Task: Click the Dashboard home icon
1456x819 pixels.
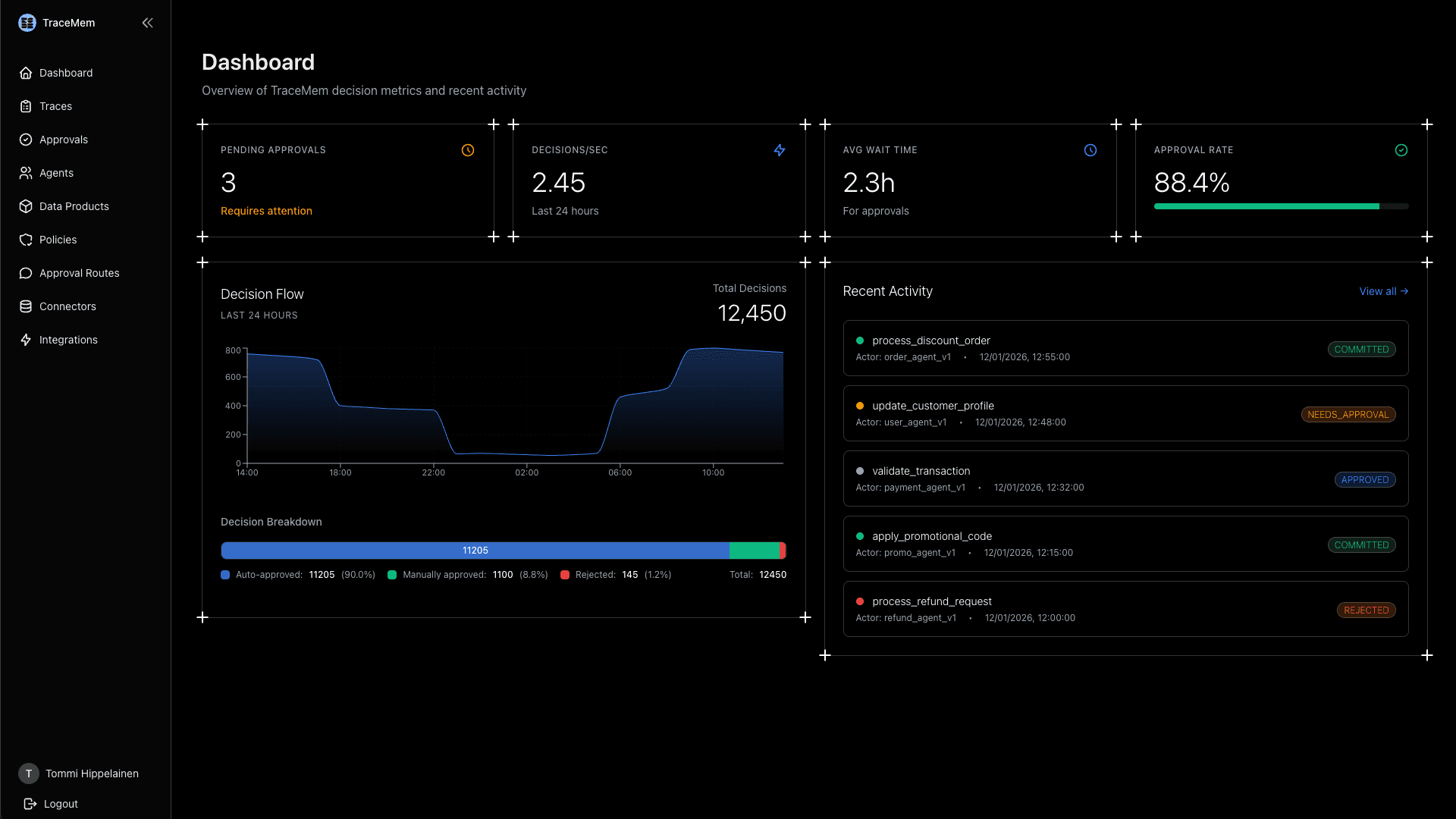Action: tap(26, 73)
